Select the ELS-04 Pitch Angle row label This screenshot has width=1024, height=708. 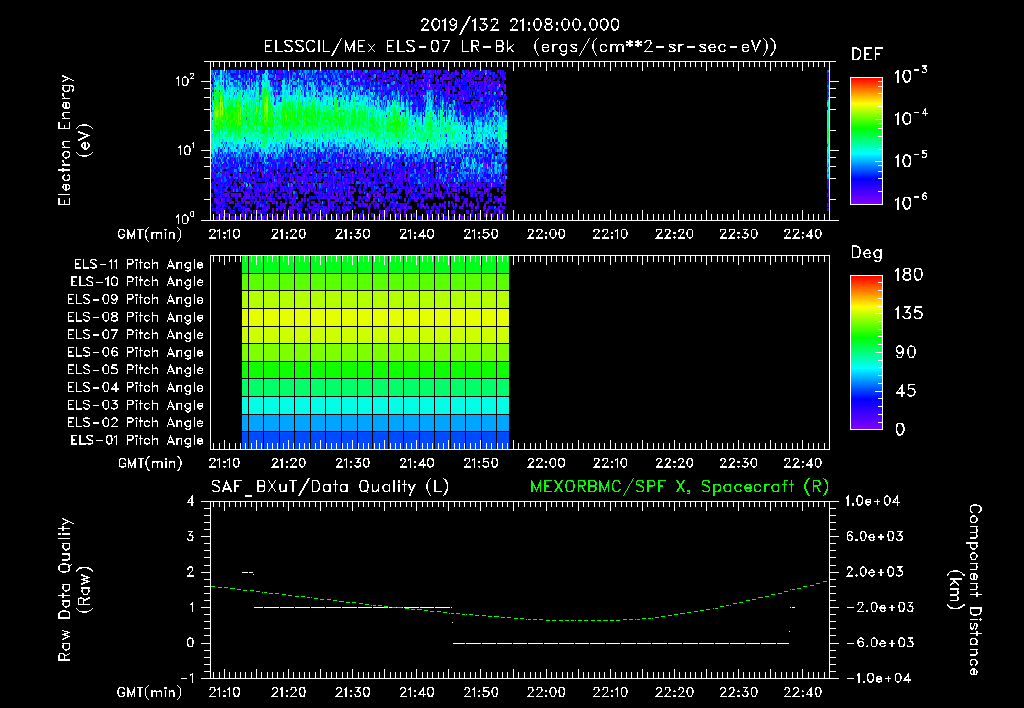(x=136, y=387)
